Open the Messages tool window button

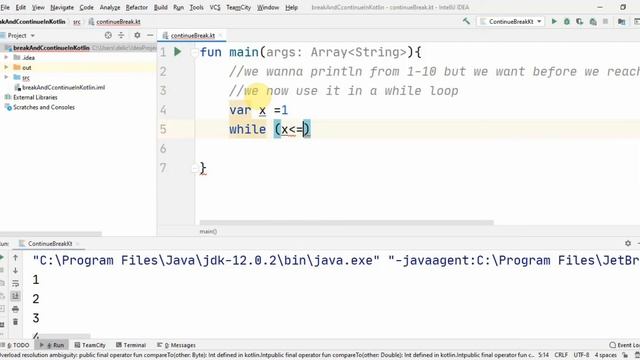point(176,345)
